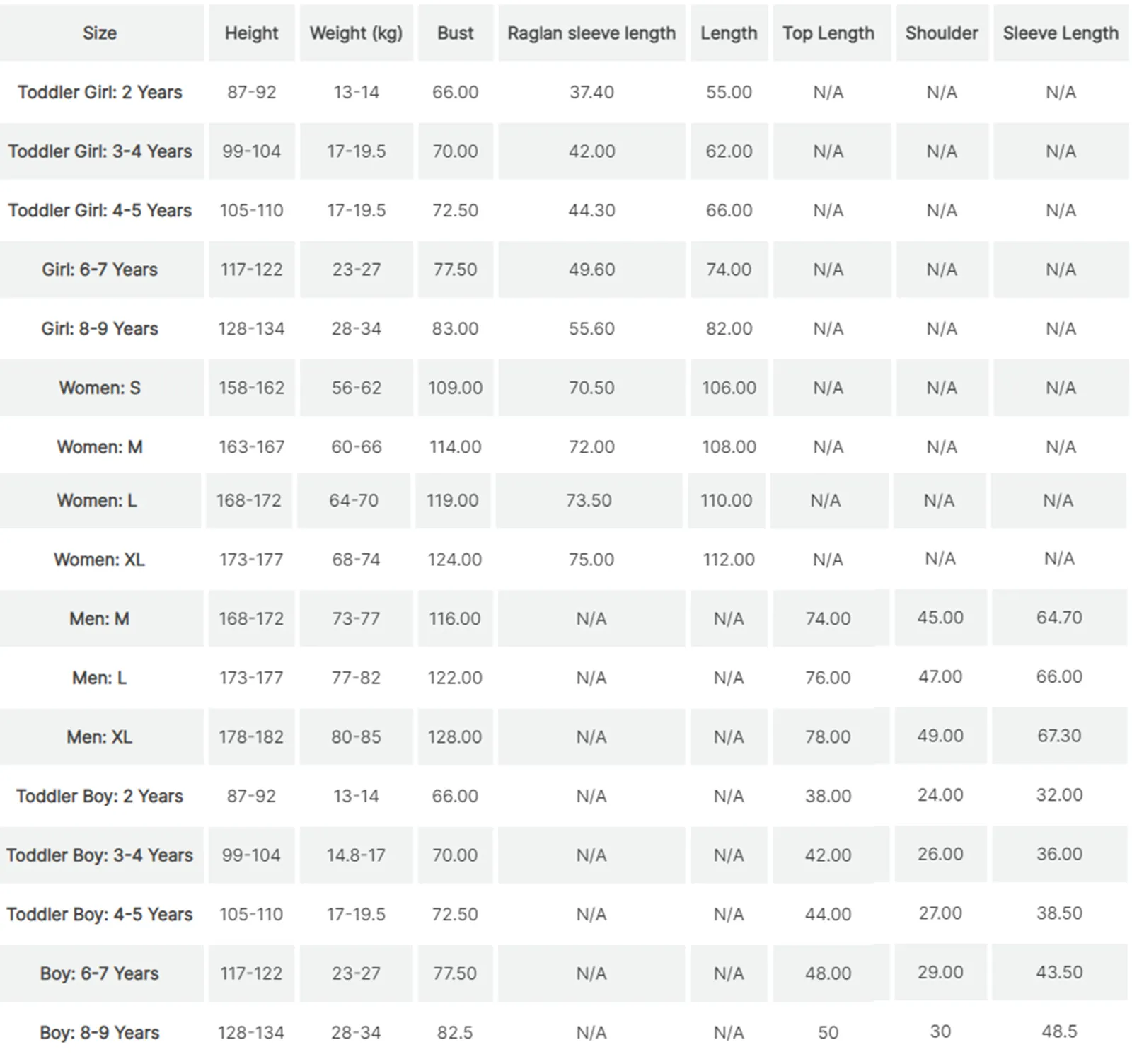
Task: Select the Top Length column header
Action: pyautogui.click(x=828, y=33)
